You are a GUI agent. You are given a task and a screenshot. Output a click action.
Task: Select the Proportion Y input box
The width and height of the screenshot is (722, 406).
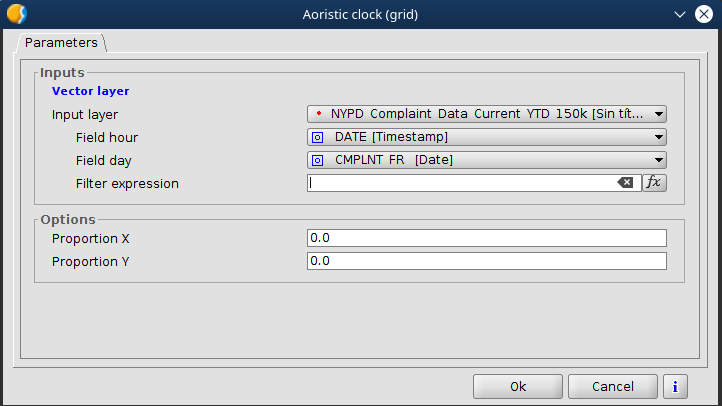pyautogui.click(x=486, y=261)
